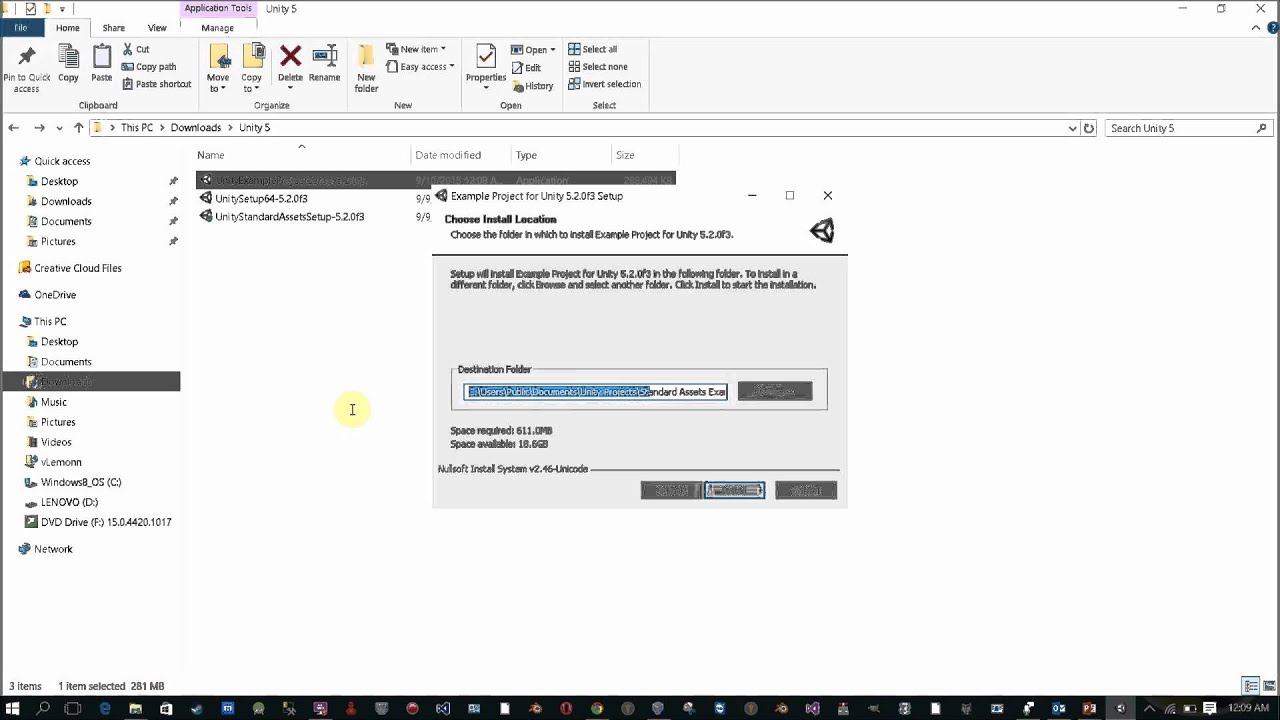The height and width of the screenshot is (720, 1280).
Task: Click the Rename icon in Organize group
Action: (324, 57)
